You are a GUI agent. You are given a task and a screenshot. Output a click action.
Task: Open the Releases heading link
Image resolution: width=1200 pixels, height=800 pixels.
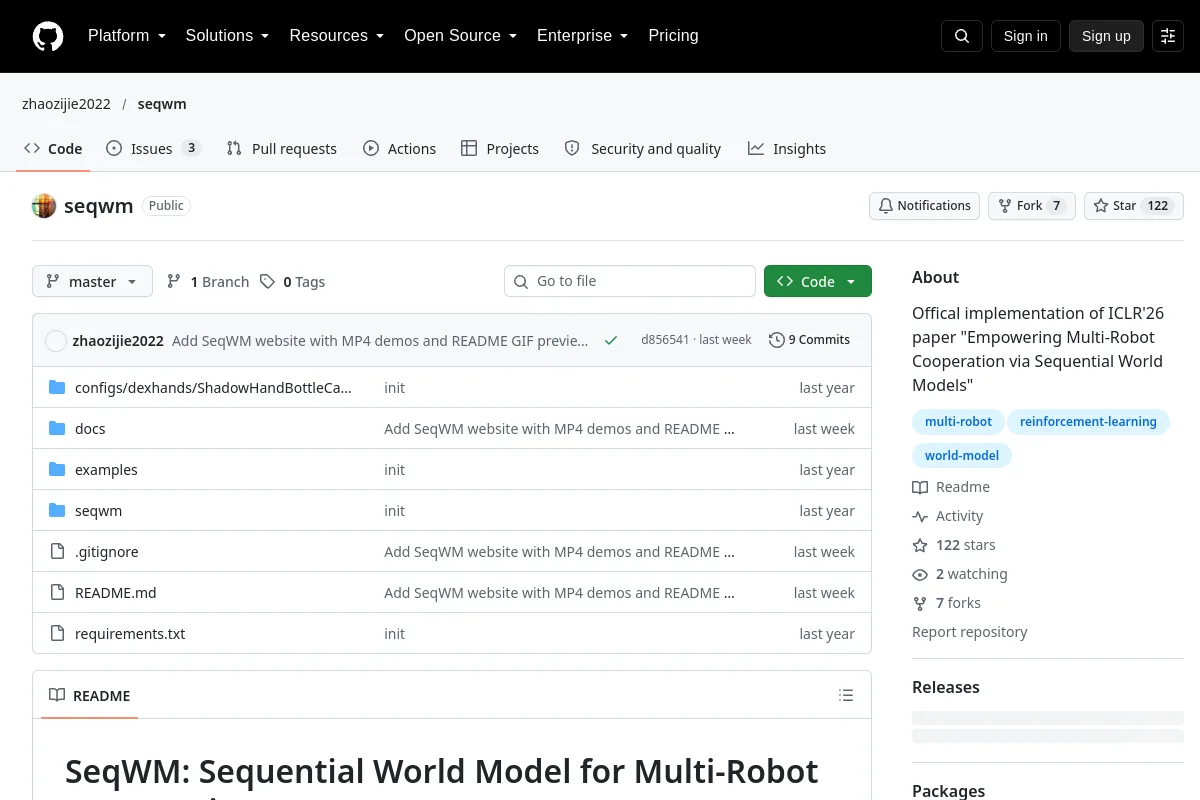coord(945,687)
